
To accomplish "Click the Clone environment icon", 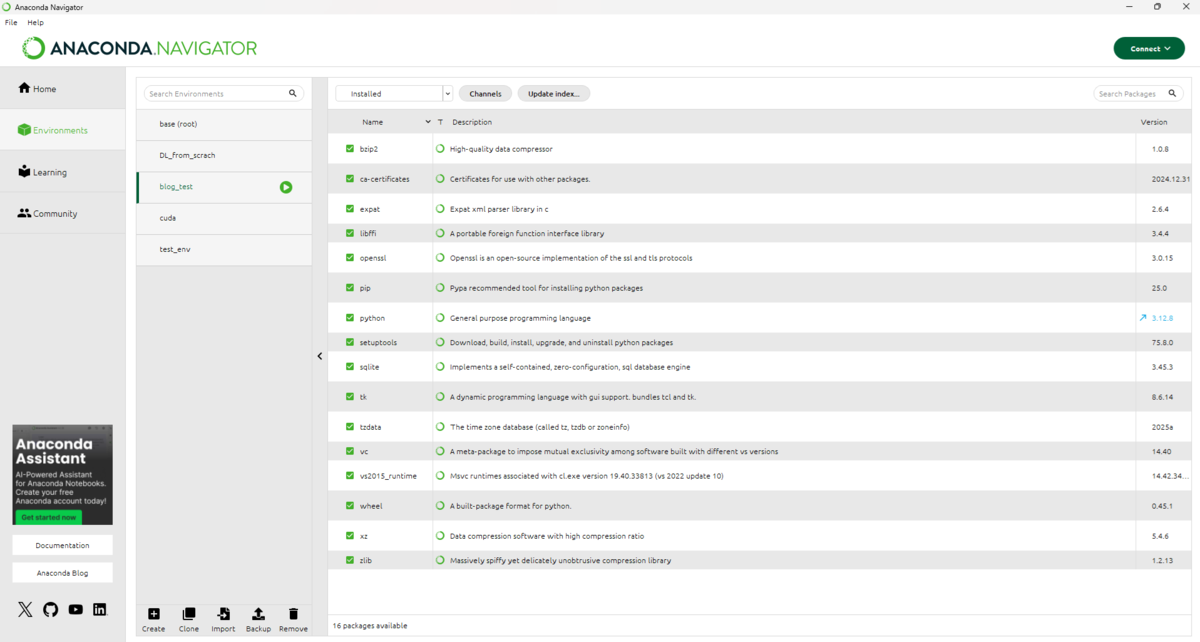I will click(188, 614).
